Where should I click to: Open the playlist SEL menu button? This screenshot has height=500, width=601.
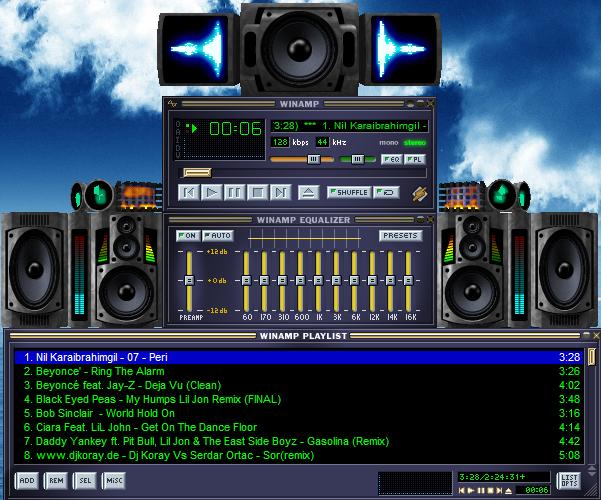point(85,480)
